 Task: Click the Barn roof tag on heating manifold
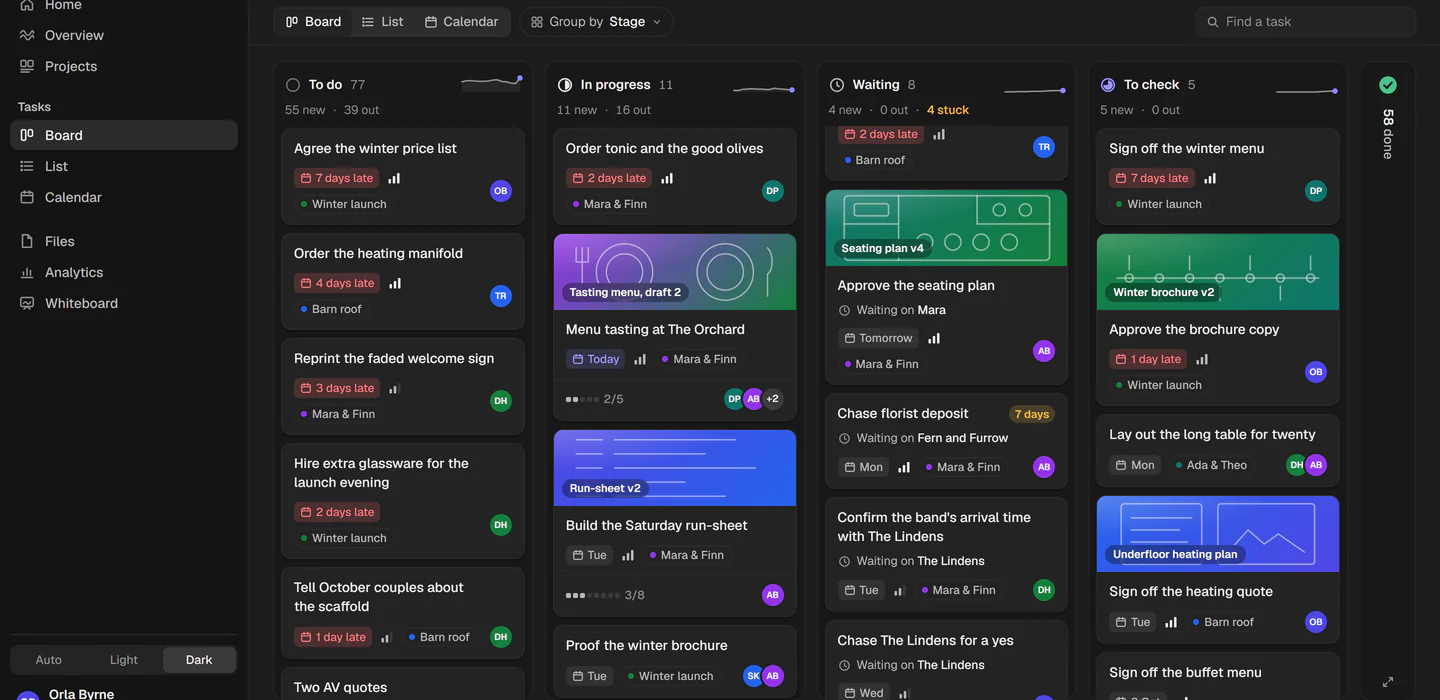click(x=331, y=309)
